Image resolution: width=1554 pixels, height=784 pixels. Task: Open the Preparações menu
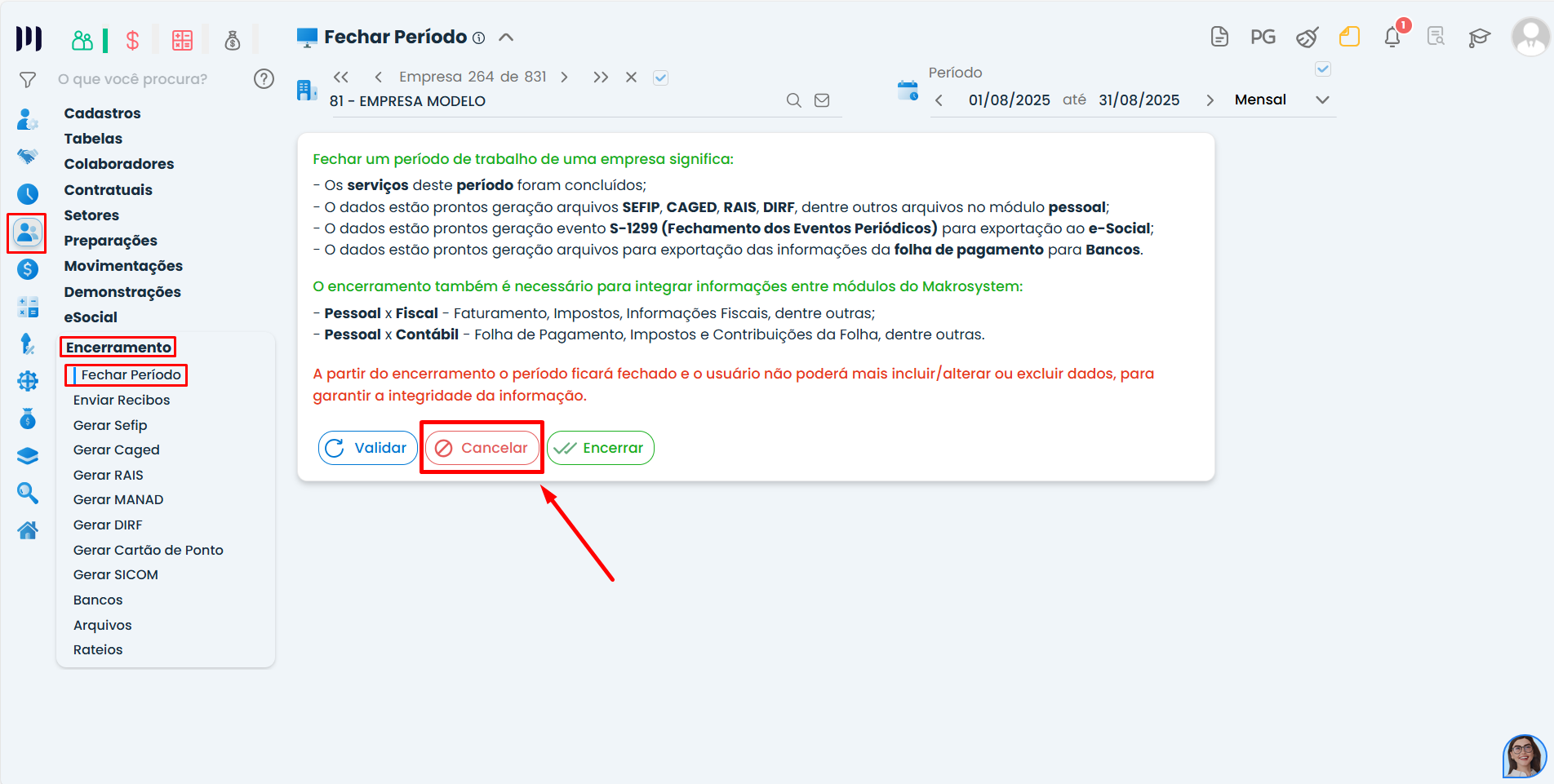click(x=110, y=241)
